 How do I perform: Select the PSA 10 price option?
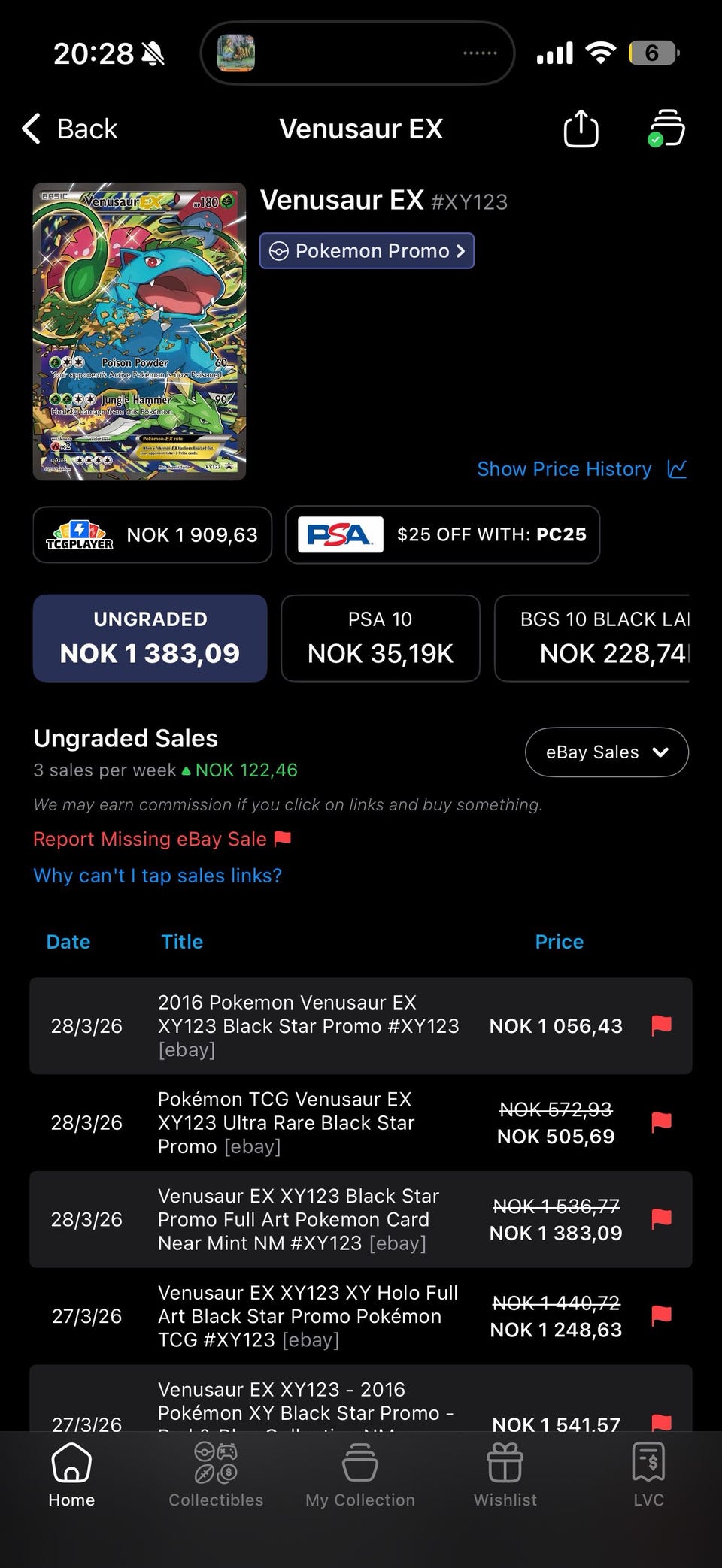[380, 638]
